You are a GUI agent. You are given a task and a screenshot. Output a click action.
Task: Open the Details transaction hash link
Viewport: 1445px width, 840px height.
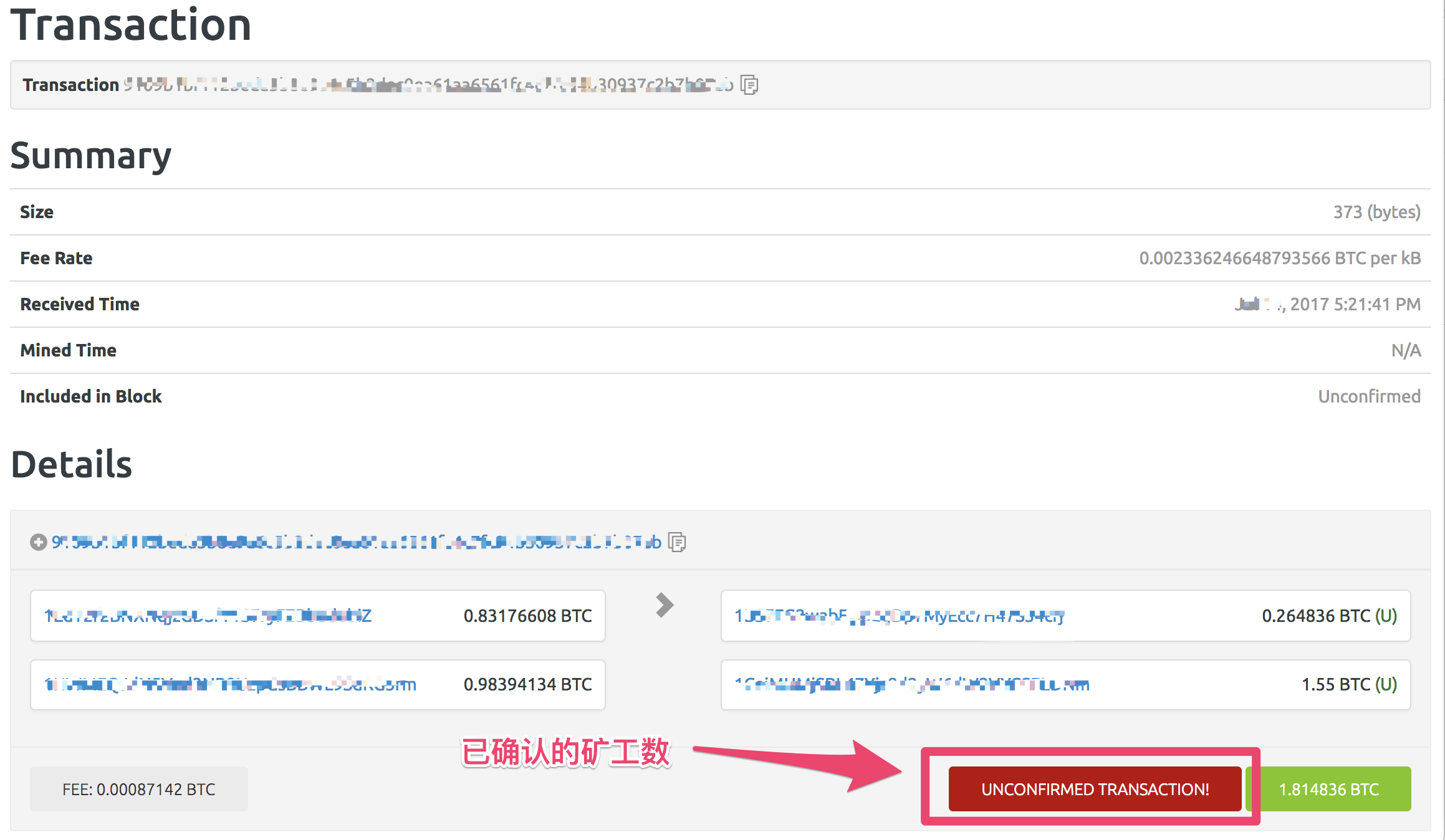(355, 542)
